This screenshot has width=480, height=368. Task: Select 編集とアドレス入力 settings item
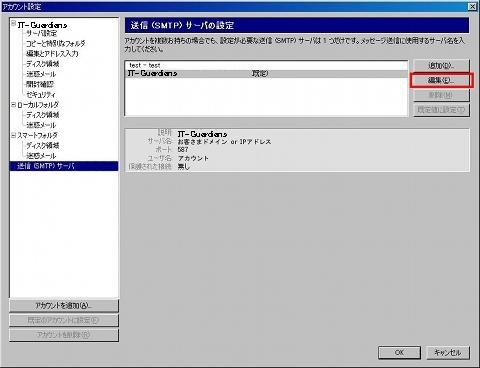click(52, 53)
